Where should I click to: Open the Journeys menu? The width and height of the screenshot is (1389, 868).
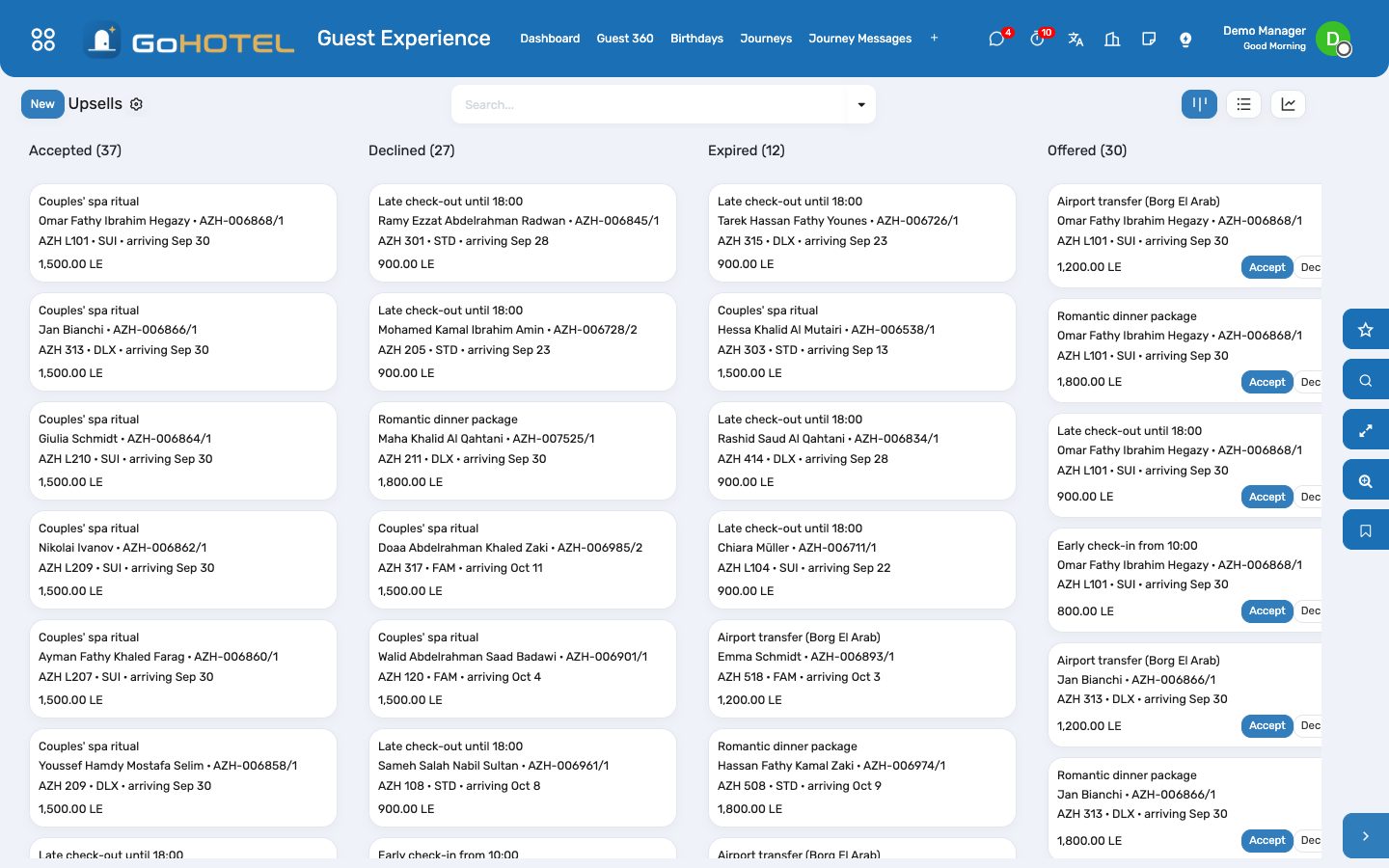point(766,39)
